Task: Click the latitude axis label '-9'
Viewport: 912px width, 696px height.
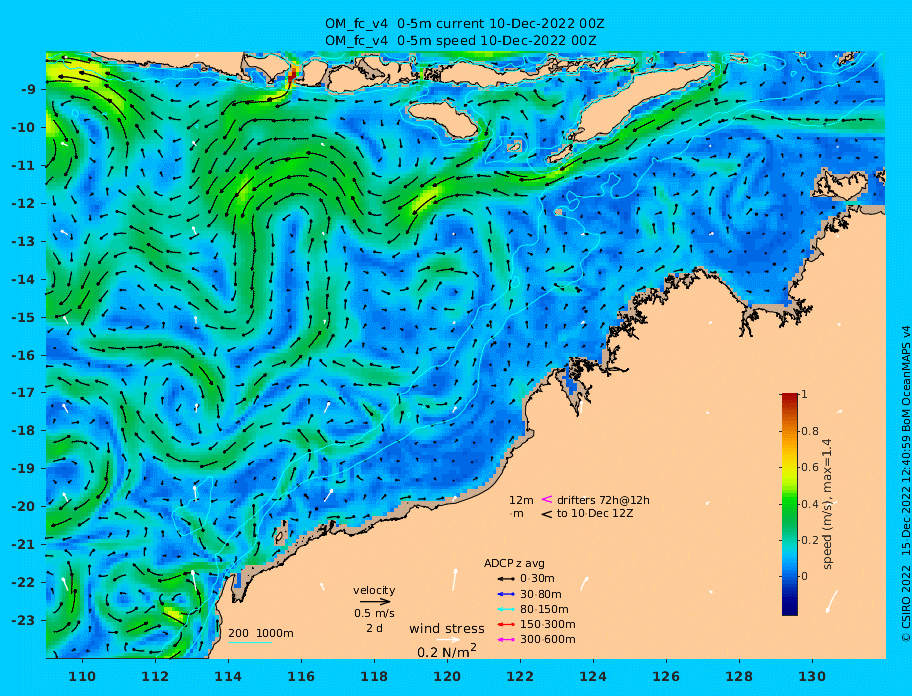Action: point(29,89)
